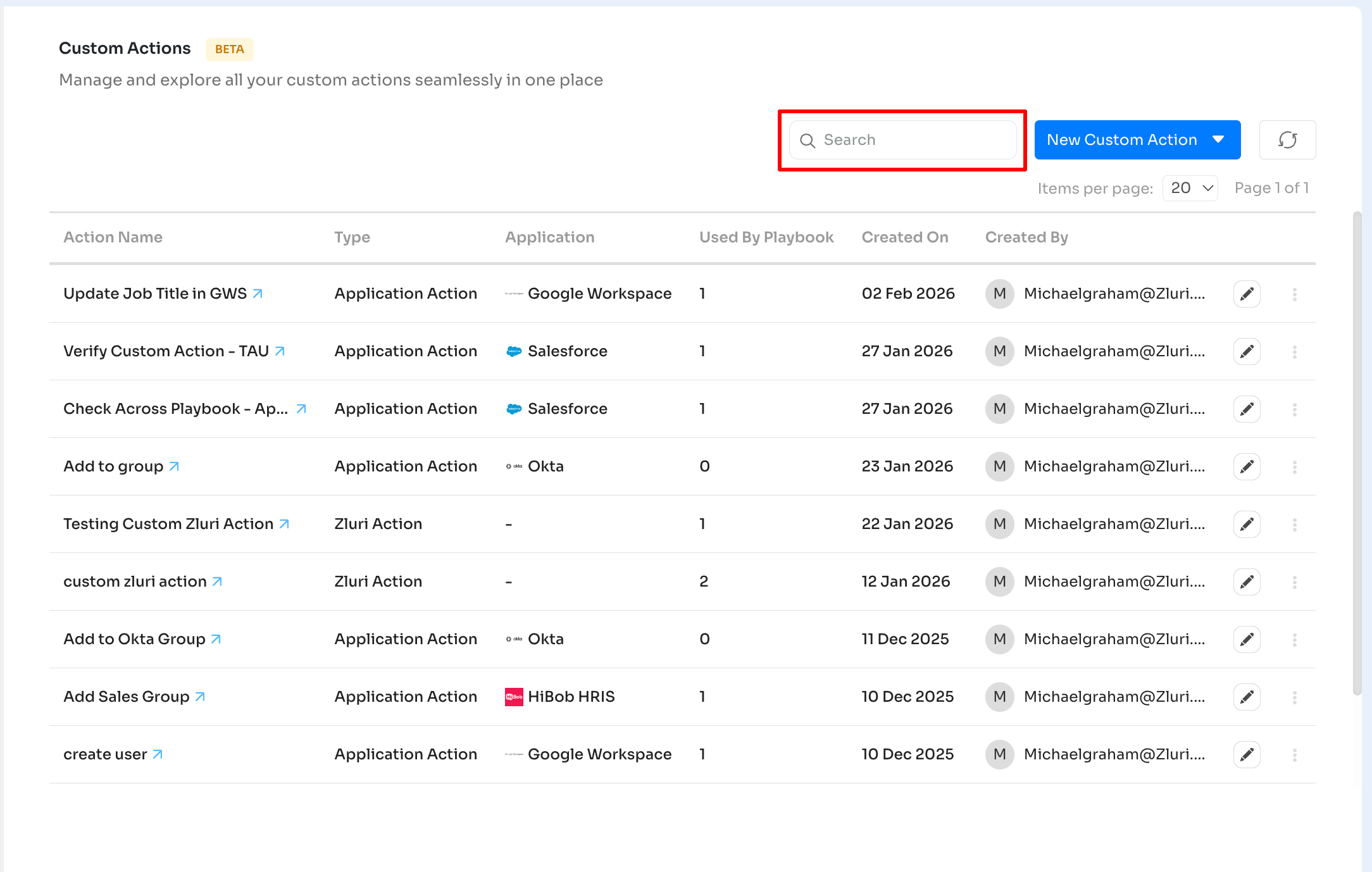Click the Created On column header

pyautogui.click(x=904, y=237)
